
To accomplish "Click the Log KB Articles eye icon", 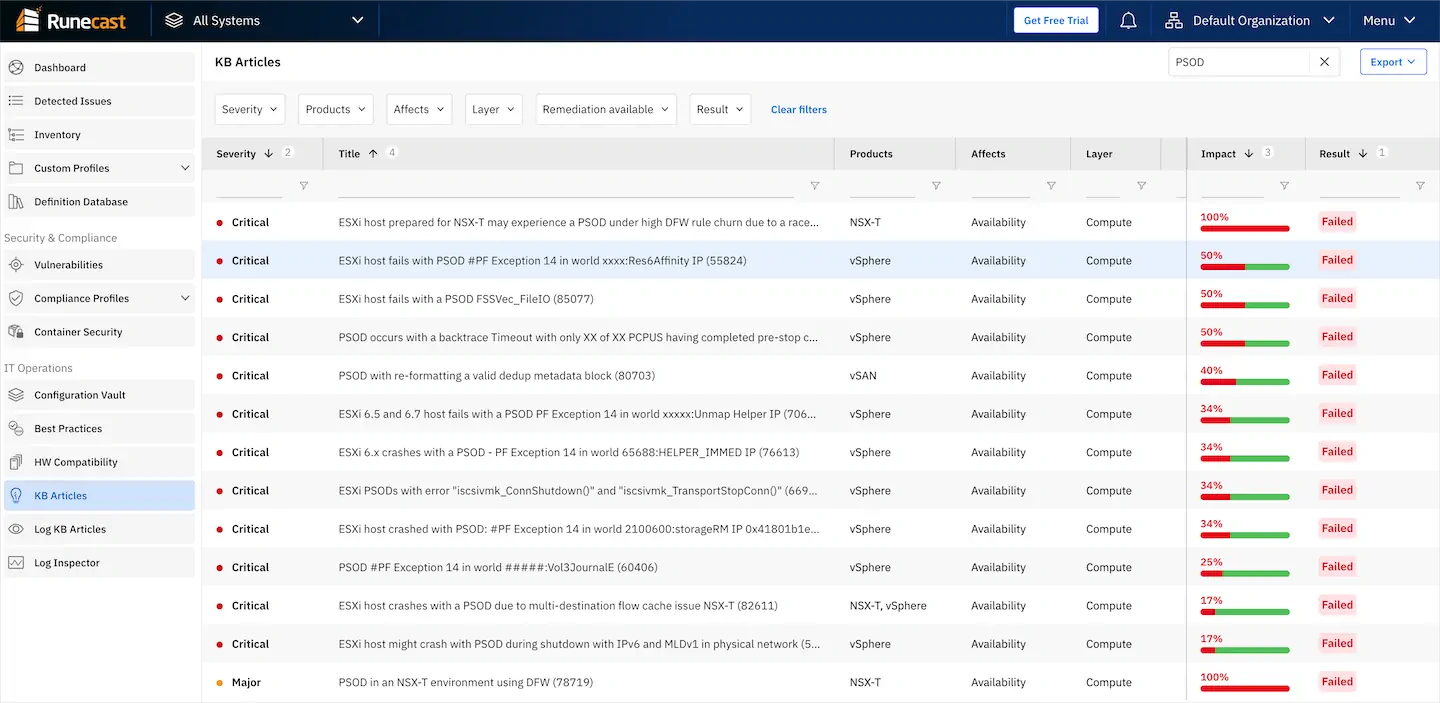I will (16, 529).
